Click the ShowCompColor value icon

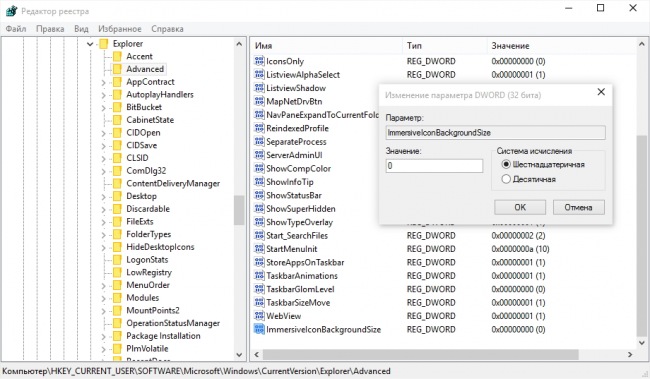click(259, 168)
